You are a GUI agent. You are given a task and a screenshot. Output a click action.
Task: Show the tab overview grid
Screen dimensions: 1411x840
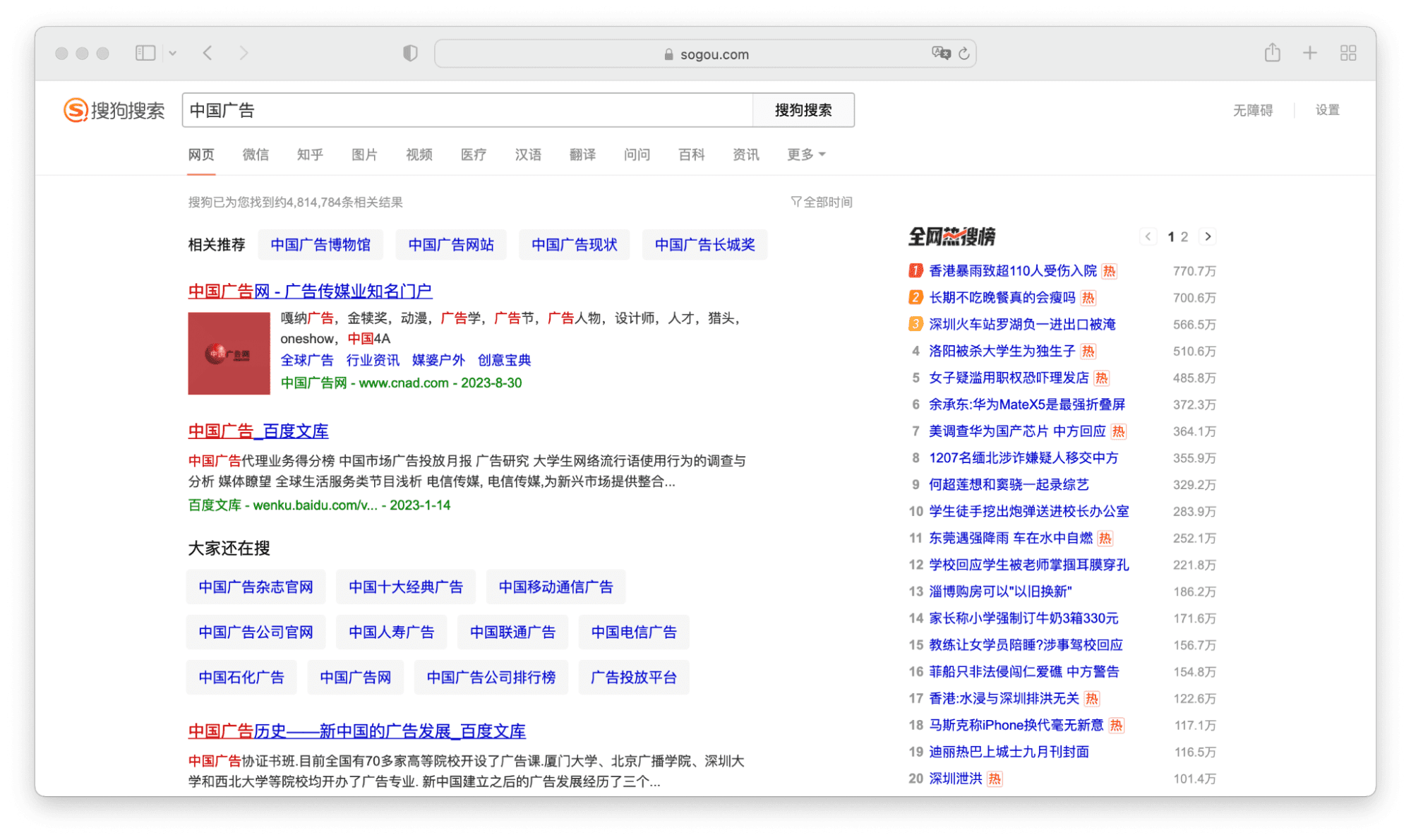click(x=1348, y=53)
